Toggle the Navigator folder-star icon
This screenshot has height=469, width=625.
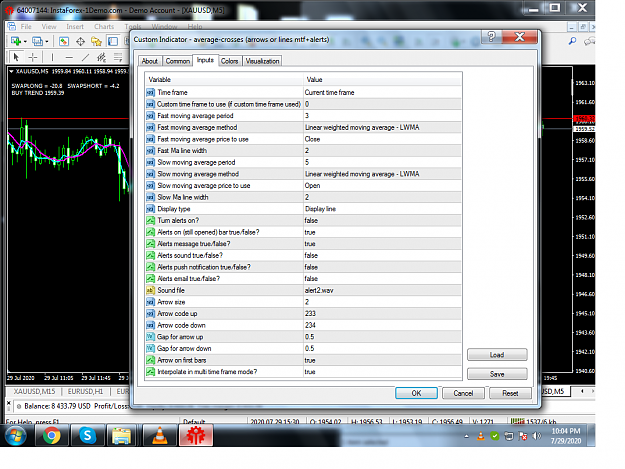[x=96, y=41]
